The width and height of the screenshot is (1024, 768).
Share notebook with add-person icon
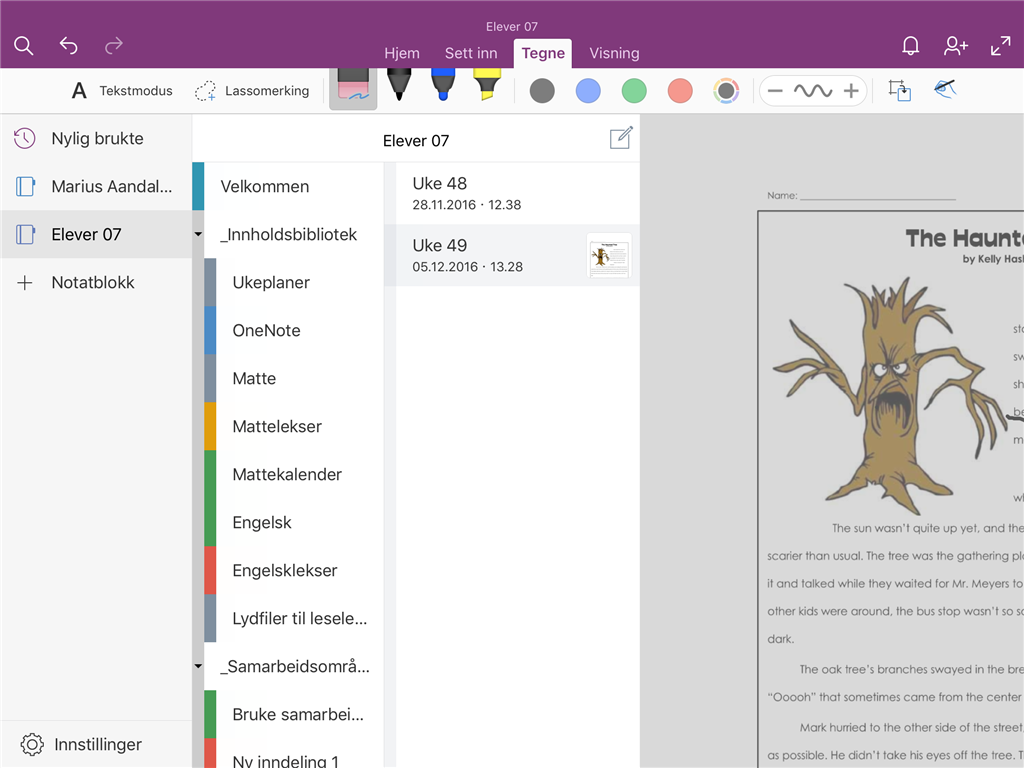(955, 46)
